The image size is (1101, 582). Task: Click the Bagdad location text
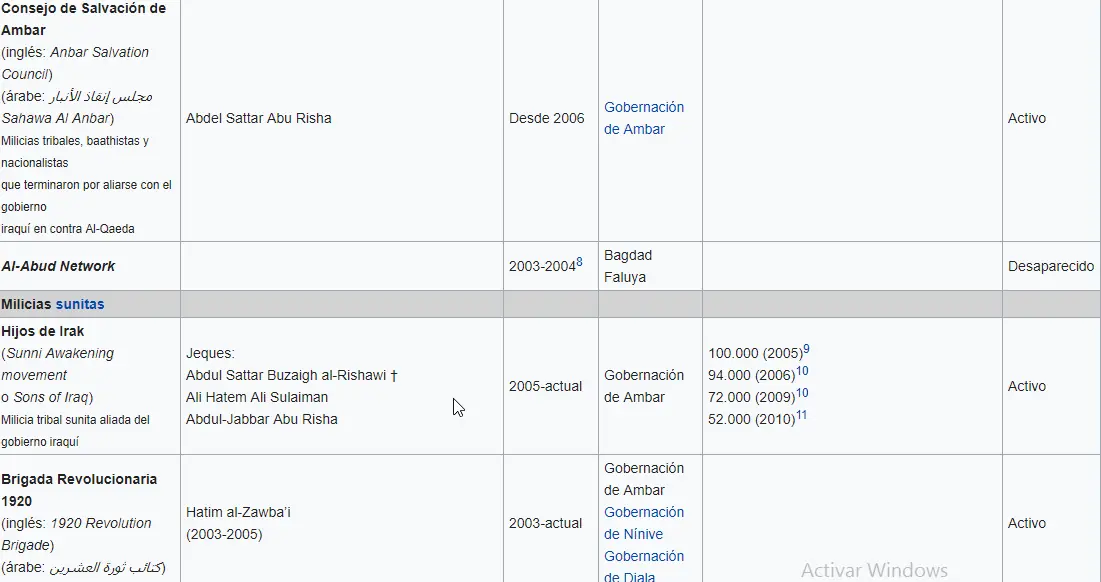[628, 255]
